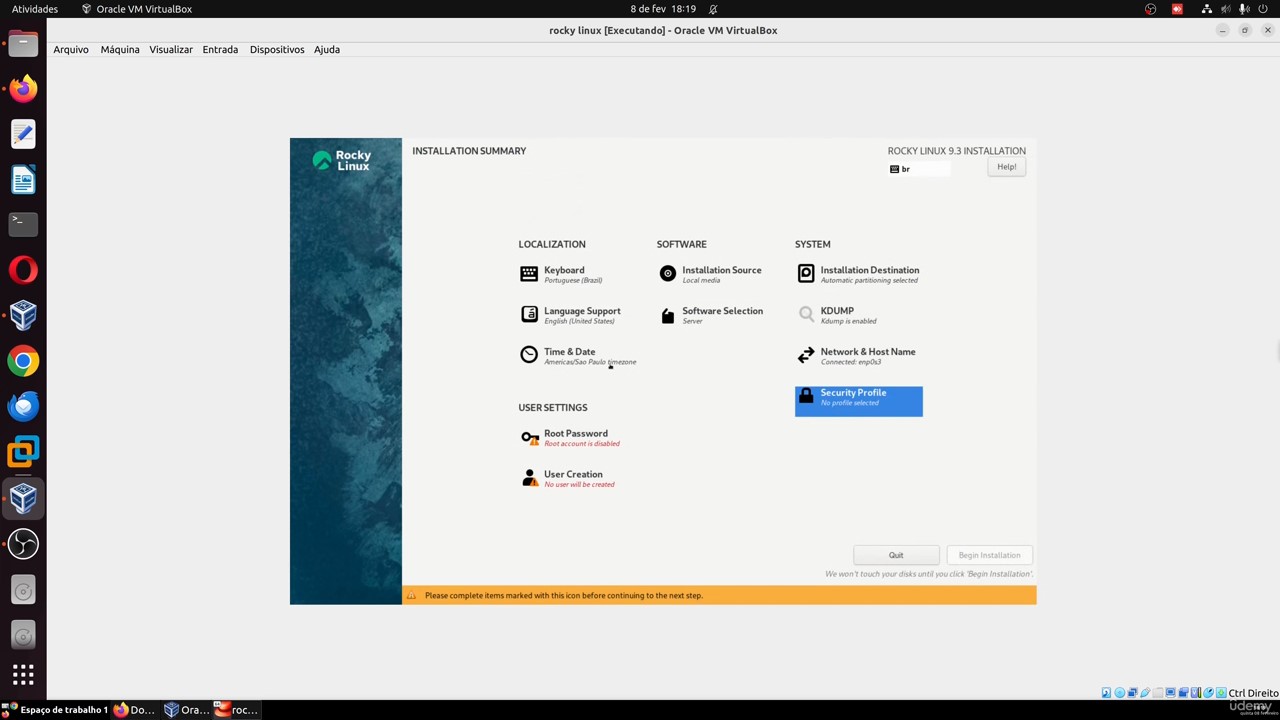Open the text editor dock icon
The height and width of the screenshot is (720, 1280).
coord(23,133)
